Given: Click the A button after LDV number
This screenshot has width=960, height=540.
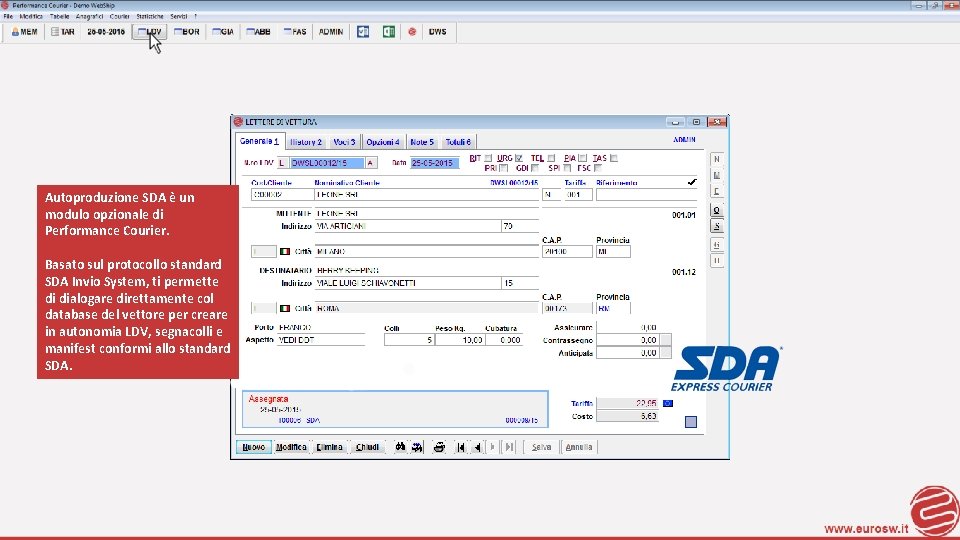Looking at the screenshot, I should coord(370,163).
